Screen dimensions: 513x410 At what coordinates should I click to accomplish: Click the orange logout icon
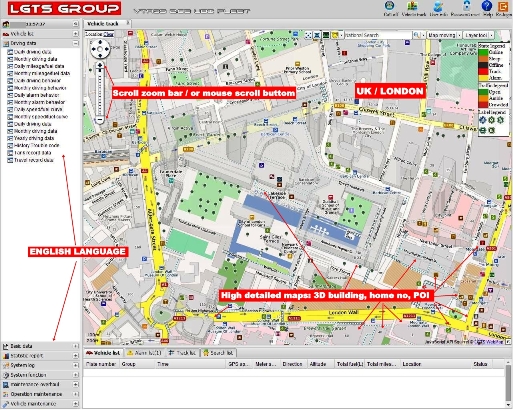(x=503, y=6)
